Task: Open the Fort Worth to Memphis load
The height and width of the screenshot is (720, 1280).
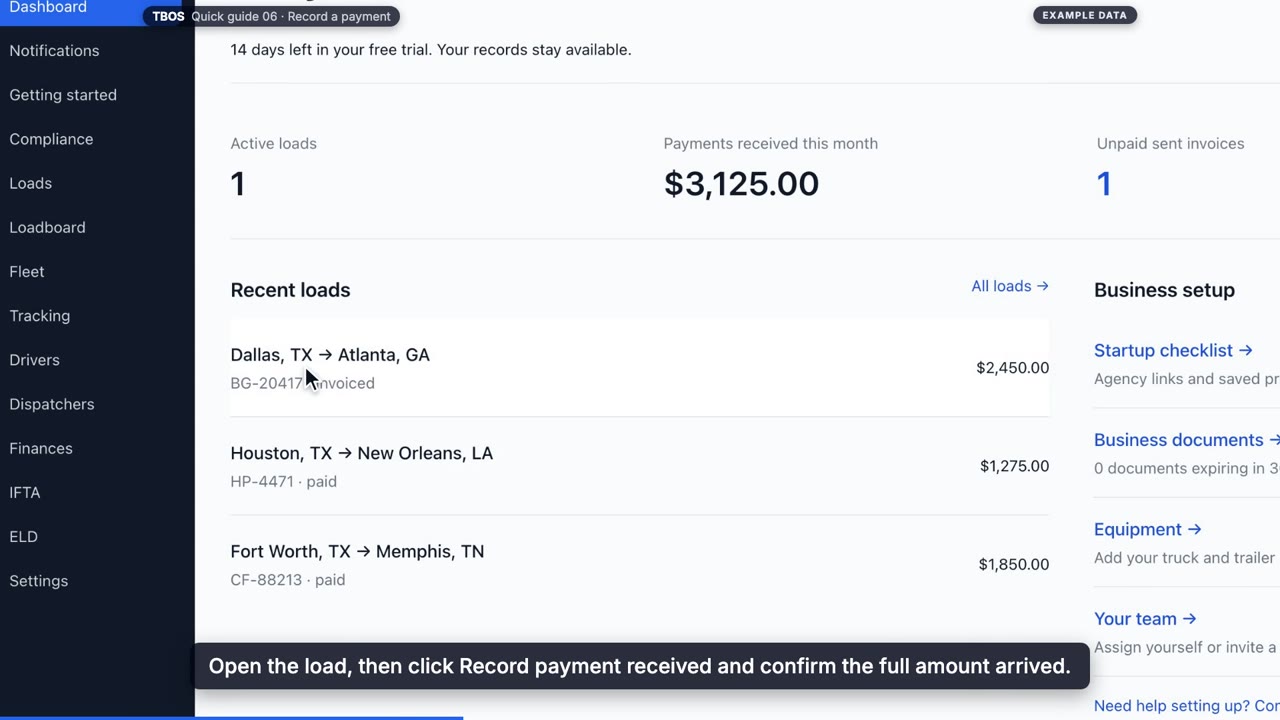Action: click(x=640, y=565)
